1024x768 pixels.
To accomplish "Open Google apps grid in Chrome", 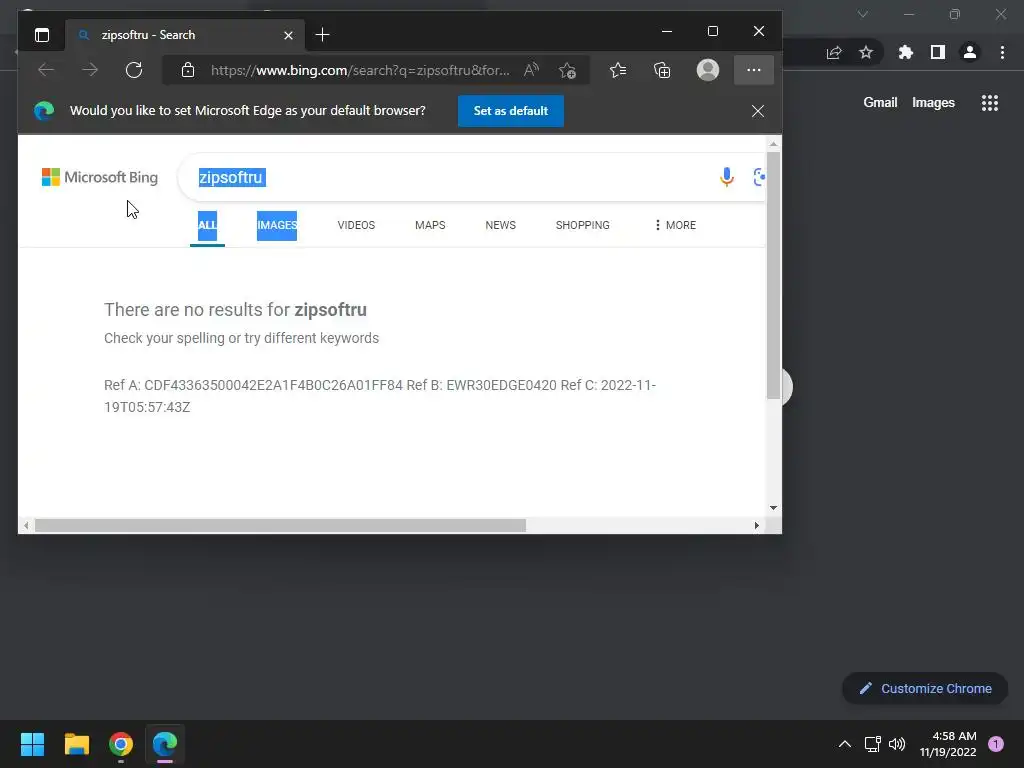I will [989, 103].
